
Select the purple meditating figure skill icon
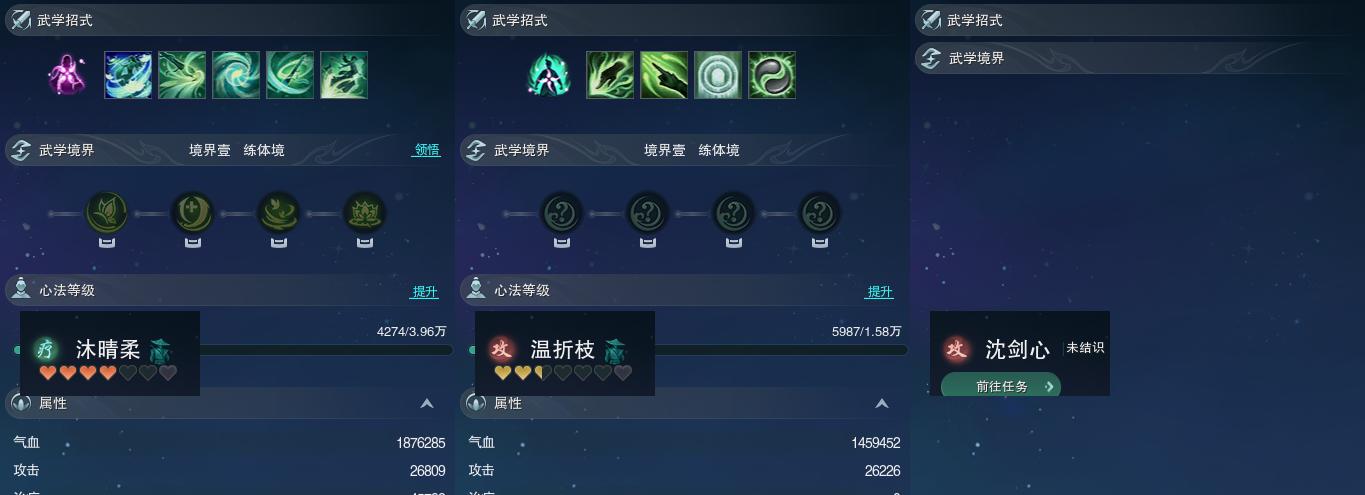pos(67,75)
